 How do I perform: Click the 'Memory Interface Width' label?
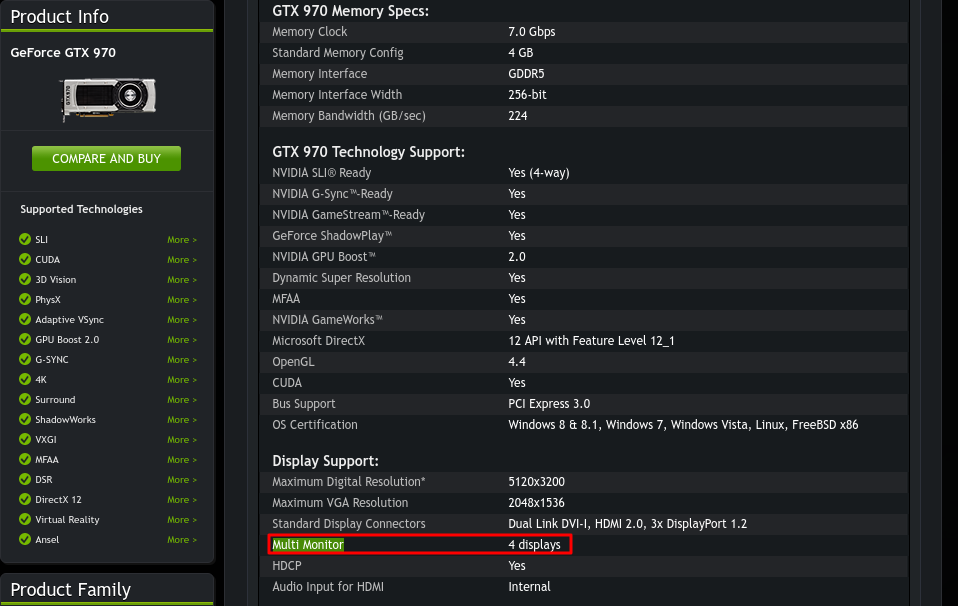click(x=337, y=95)
